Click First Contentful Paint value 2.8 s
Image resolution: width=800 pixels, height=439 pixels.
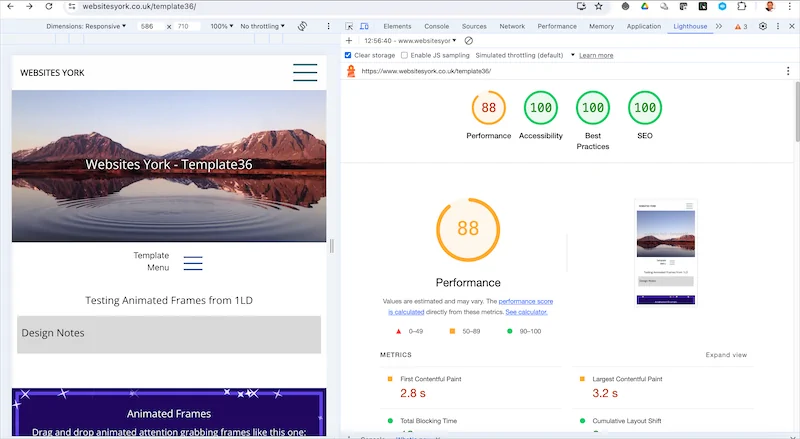[x=413, y=393]
